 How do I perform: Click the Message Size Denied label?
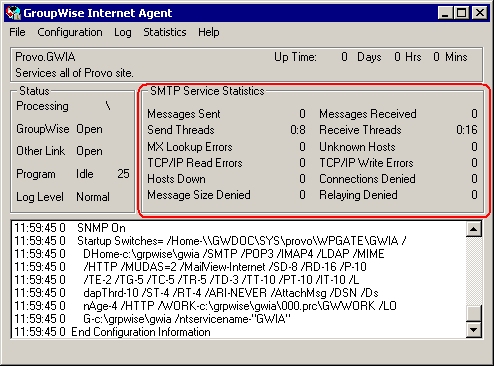pos(199,195)
